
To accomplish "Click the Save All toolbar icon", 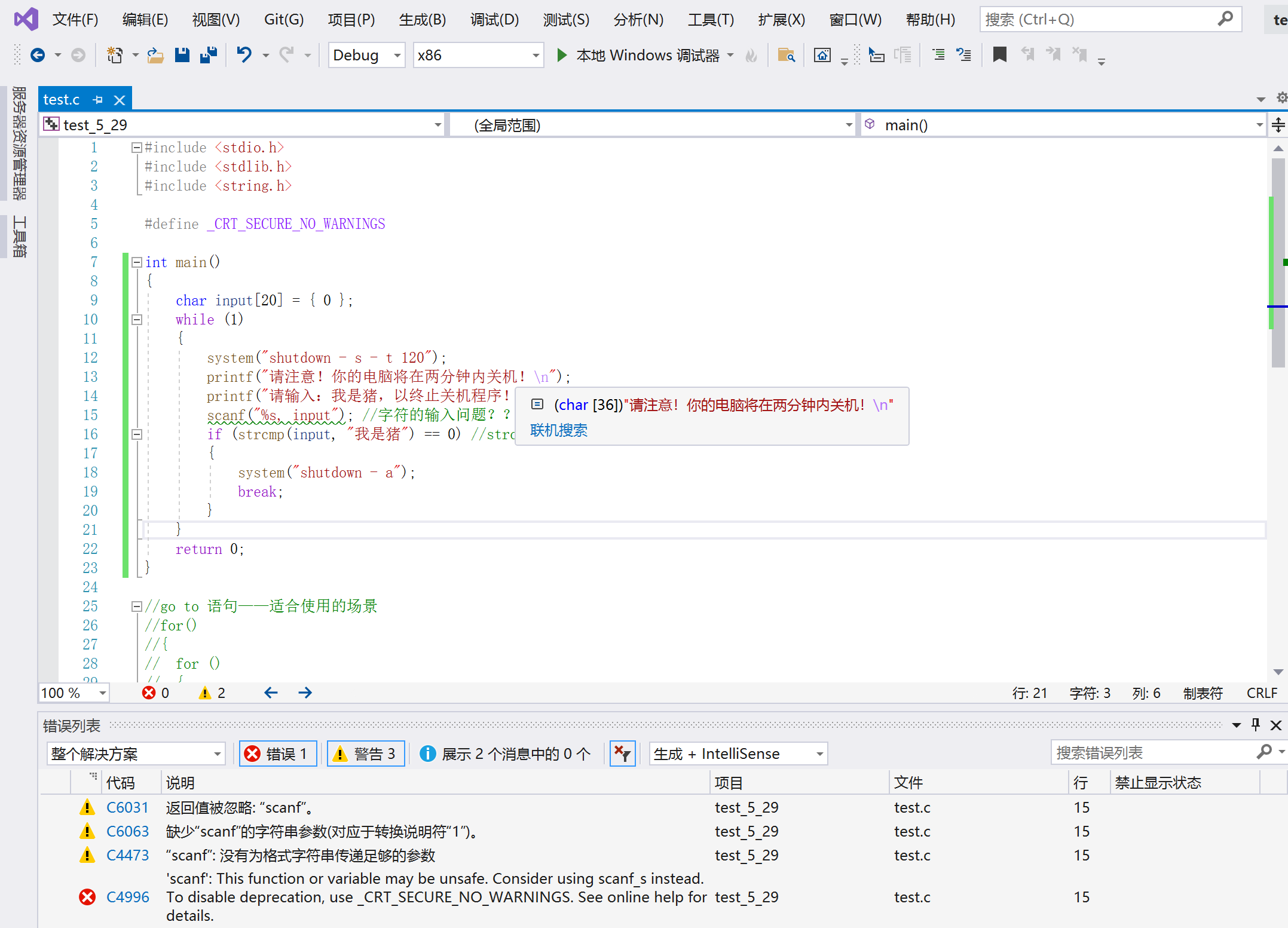I will pos(209,55).
